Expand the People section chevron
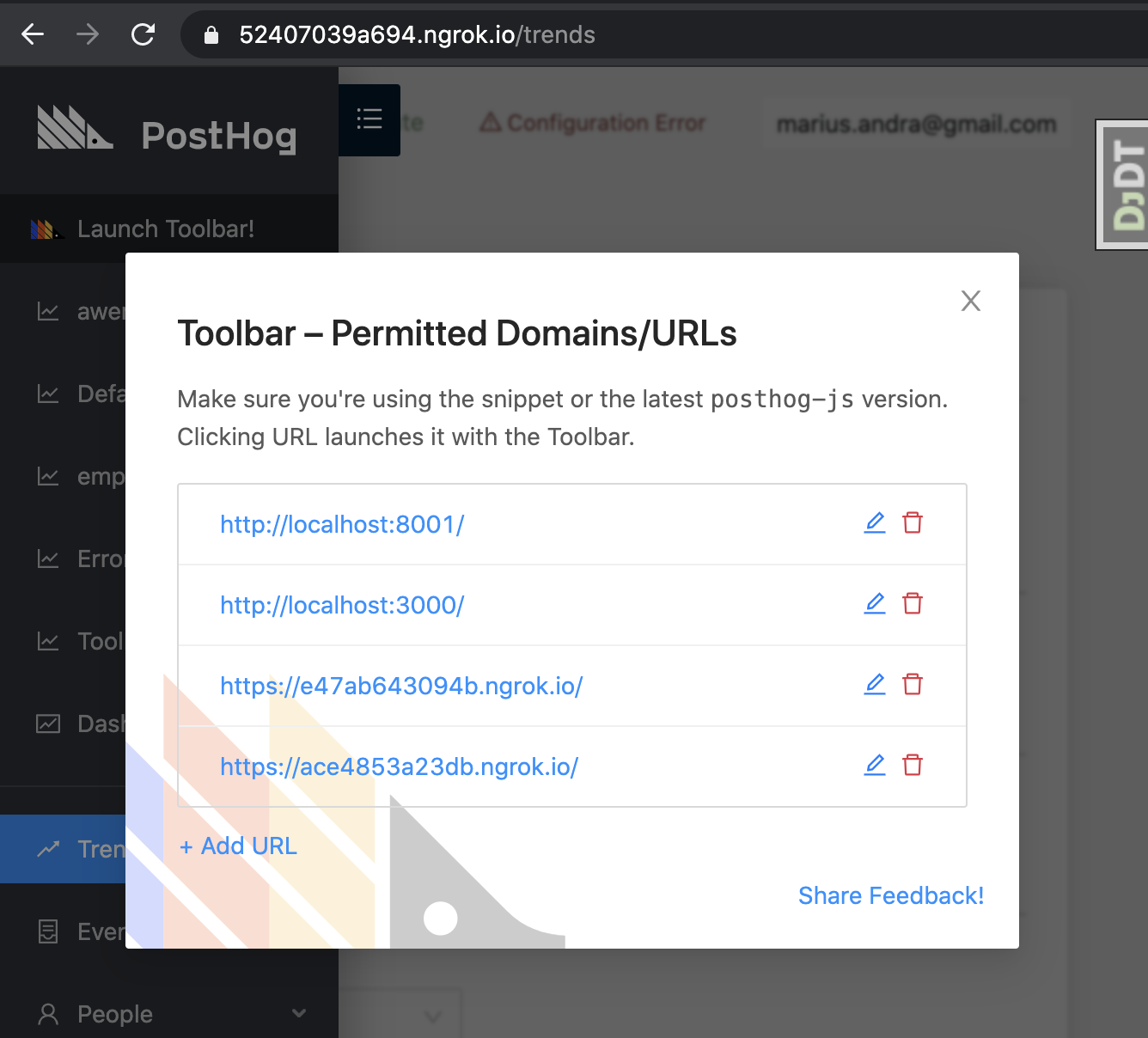 (298, 1014)
